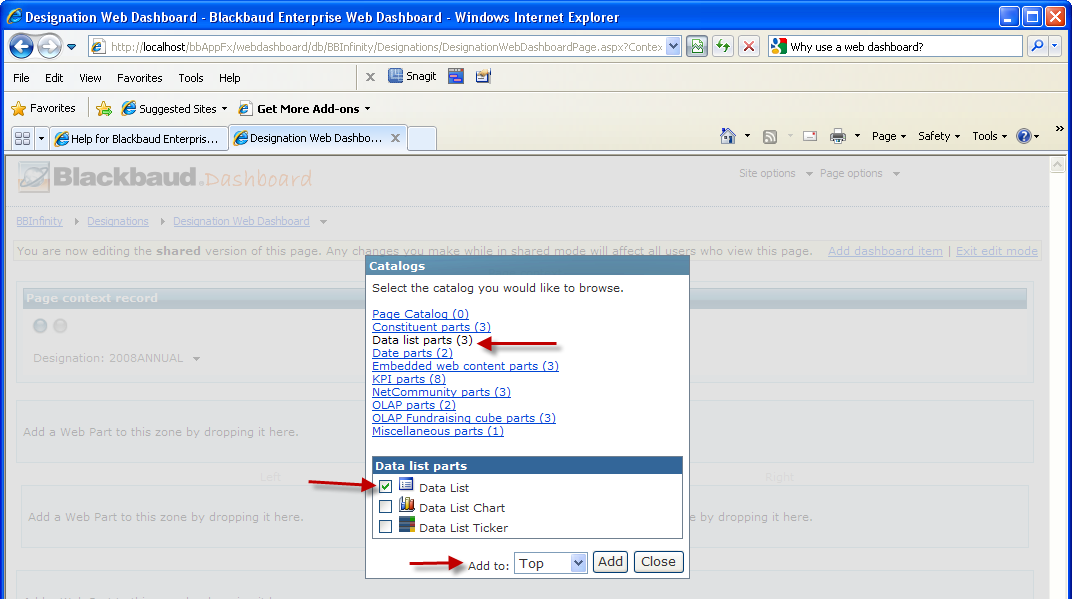Click the Snagit window capture icon
This screenshot has height=599, width=1072.
click(x=456, y=77)
